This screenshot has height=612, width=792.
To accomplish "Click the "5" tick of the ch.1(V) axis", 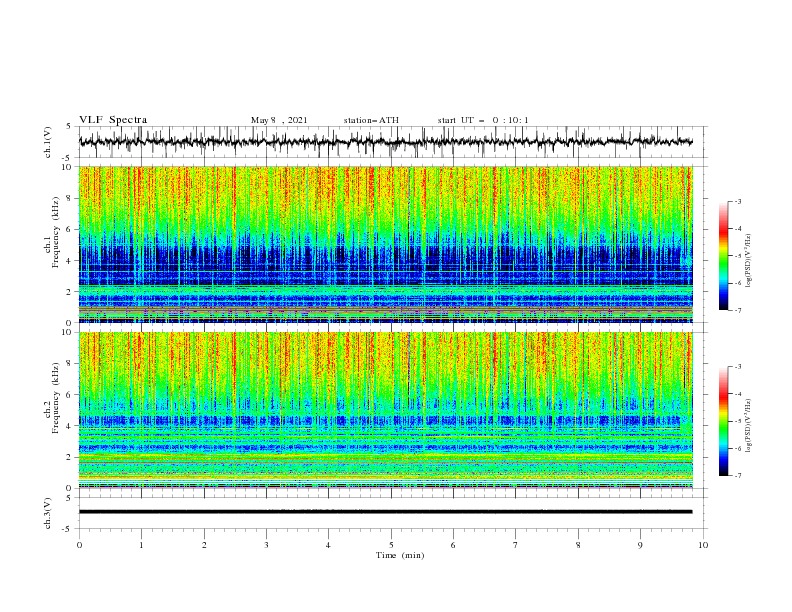I will 69,126.
